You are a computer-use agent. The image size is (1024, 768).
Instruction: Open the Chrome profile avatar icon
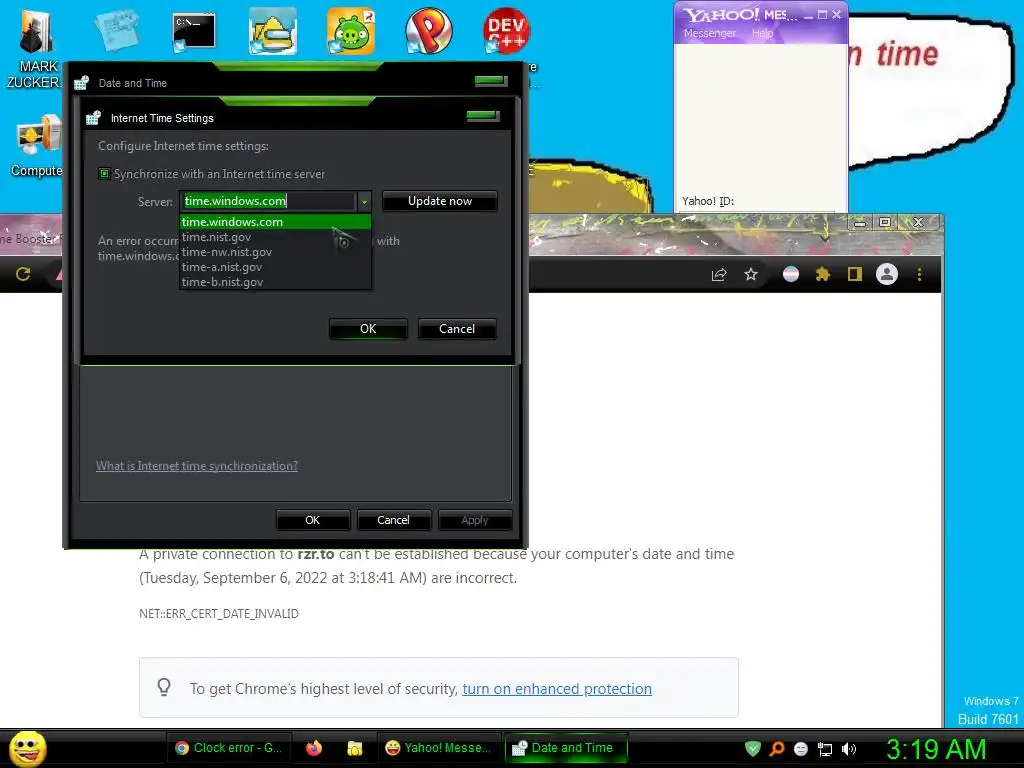[887, 274]
